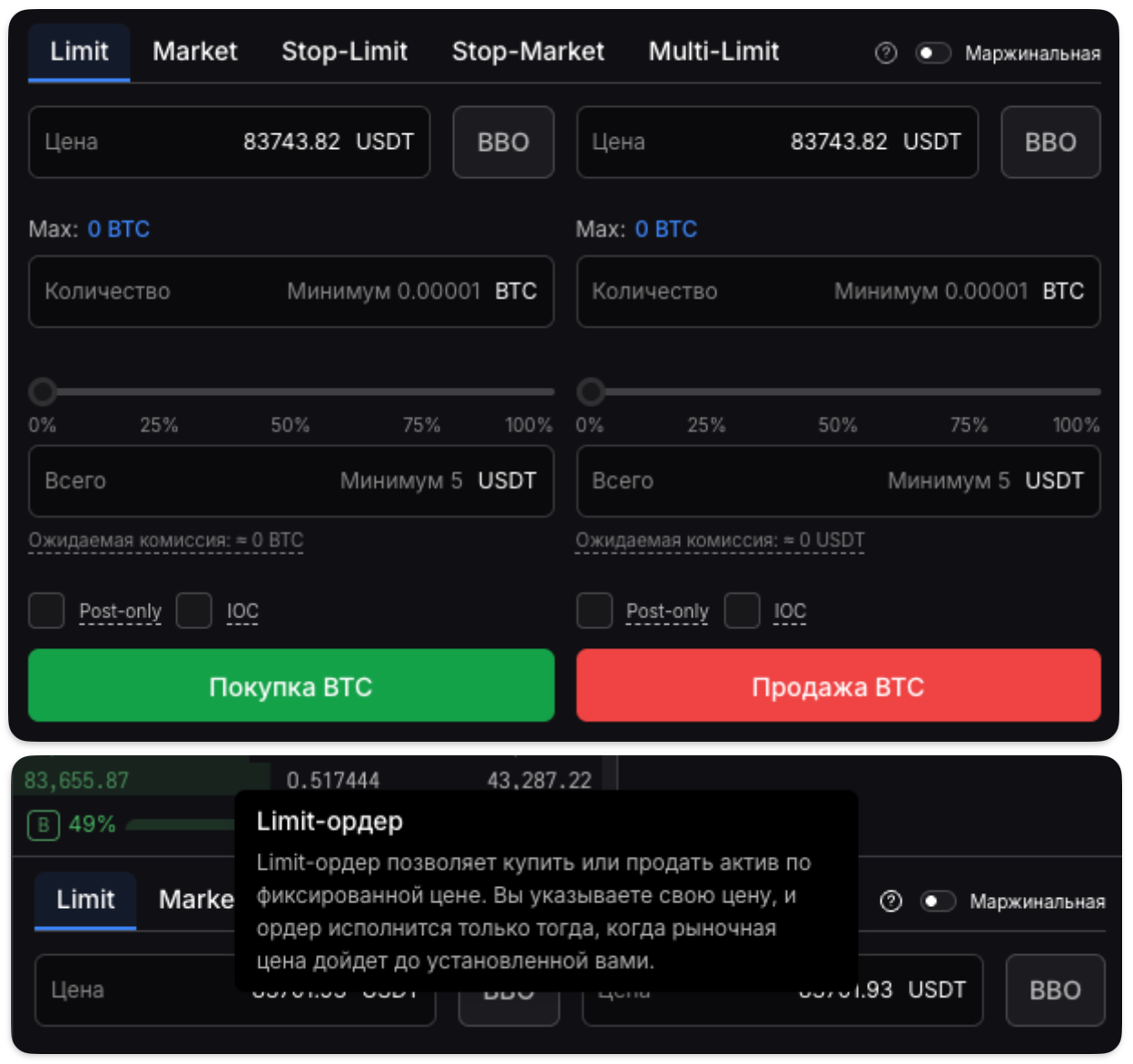Click the slider handle at 0% in the Продажа BTC column
The height and width of the screenshot is (1064, 1133).
pyautogui.click(x=591, y=392)
